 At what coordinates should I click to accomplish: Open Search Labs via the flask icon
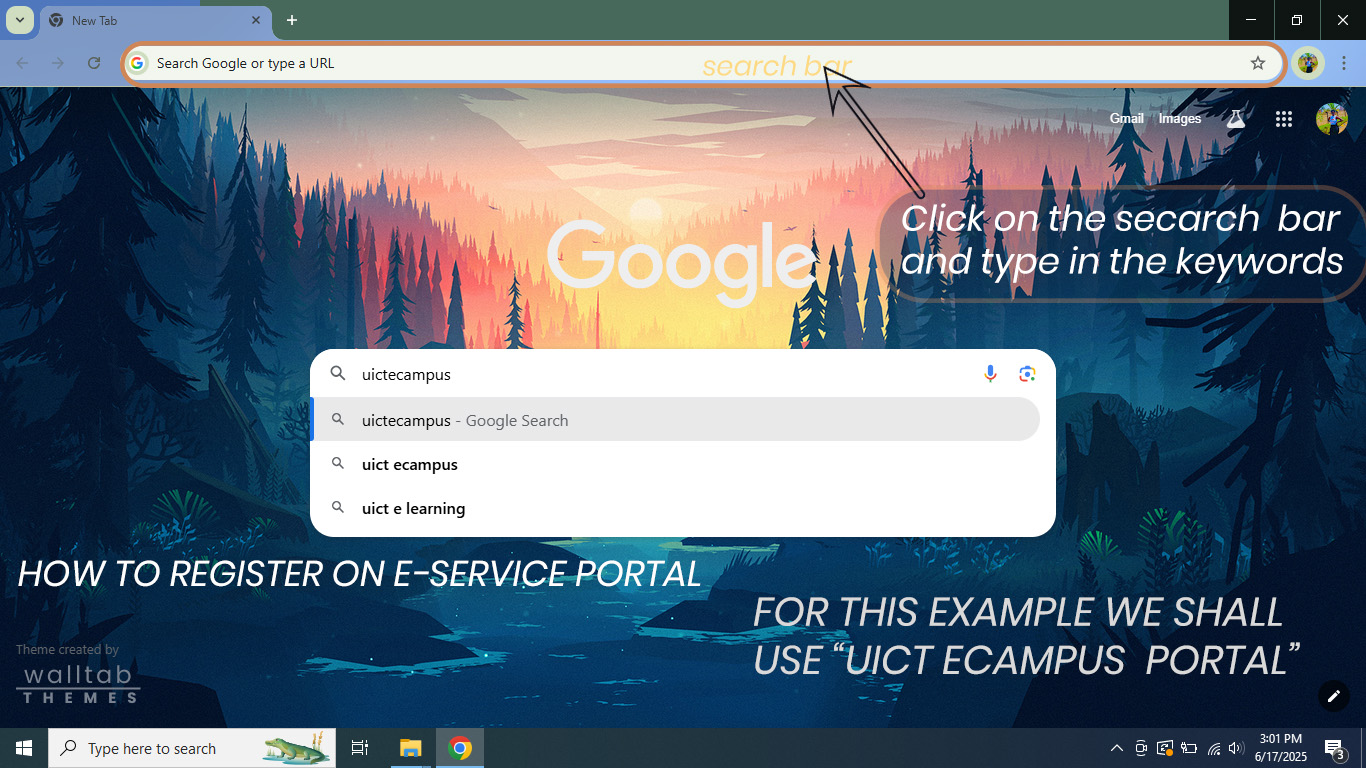(1236, 118)
